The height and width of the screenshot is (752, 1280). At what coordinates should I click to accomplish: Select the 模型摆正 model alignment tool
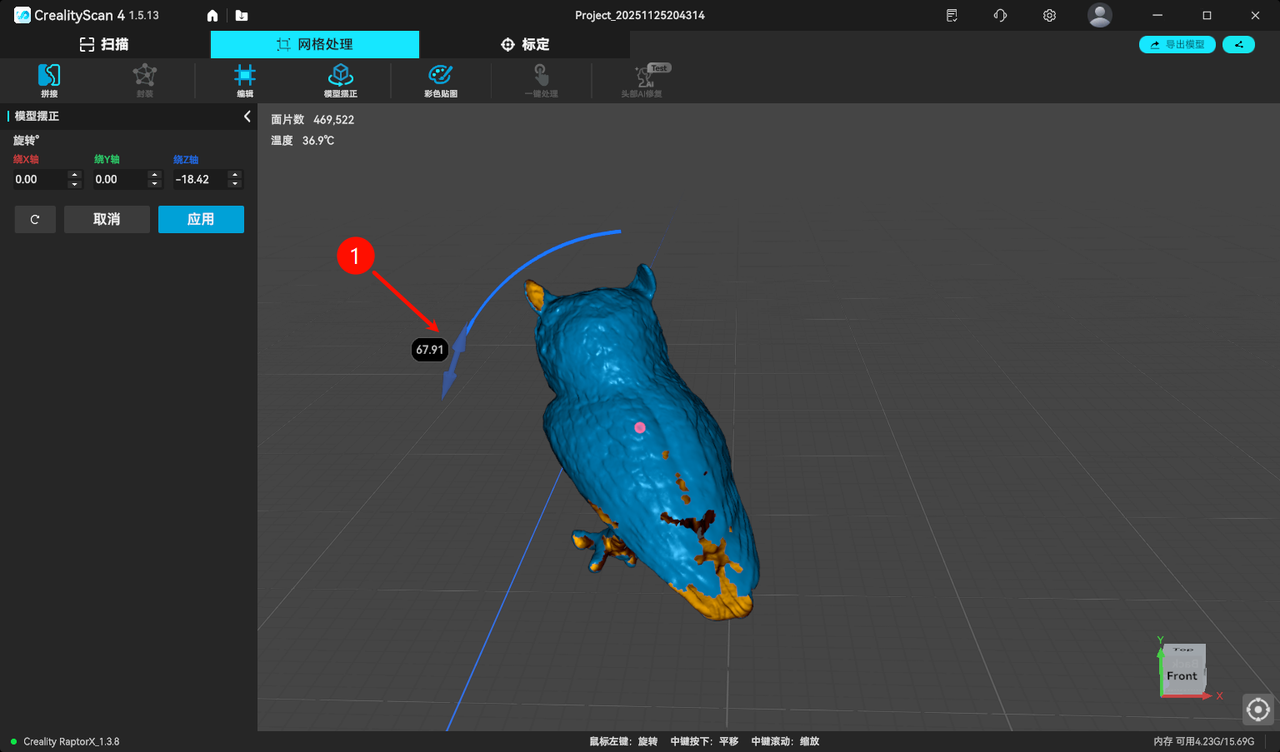point(340,78)
